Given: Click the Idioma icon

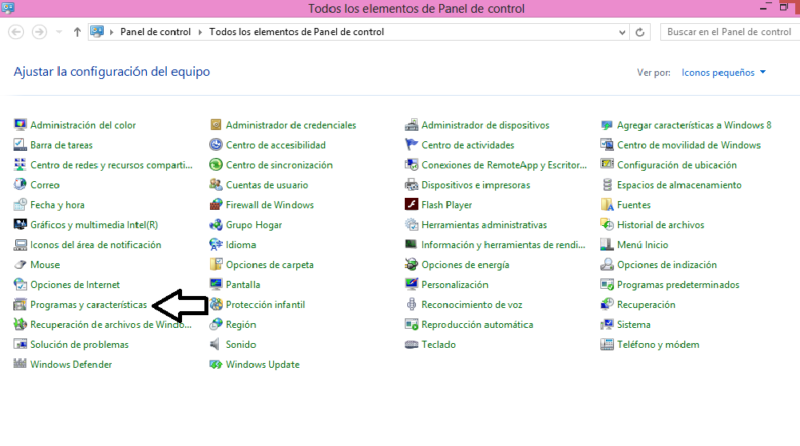Looking at the screenshot, I should (216, 244).
